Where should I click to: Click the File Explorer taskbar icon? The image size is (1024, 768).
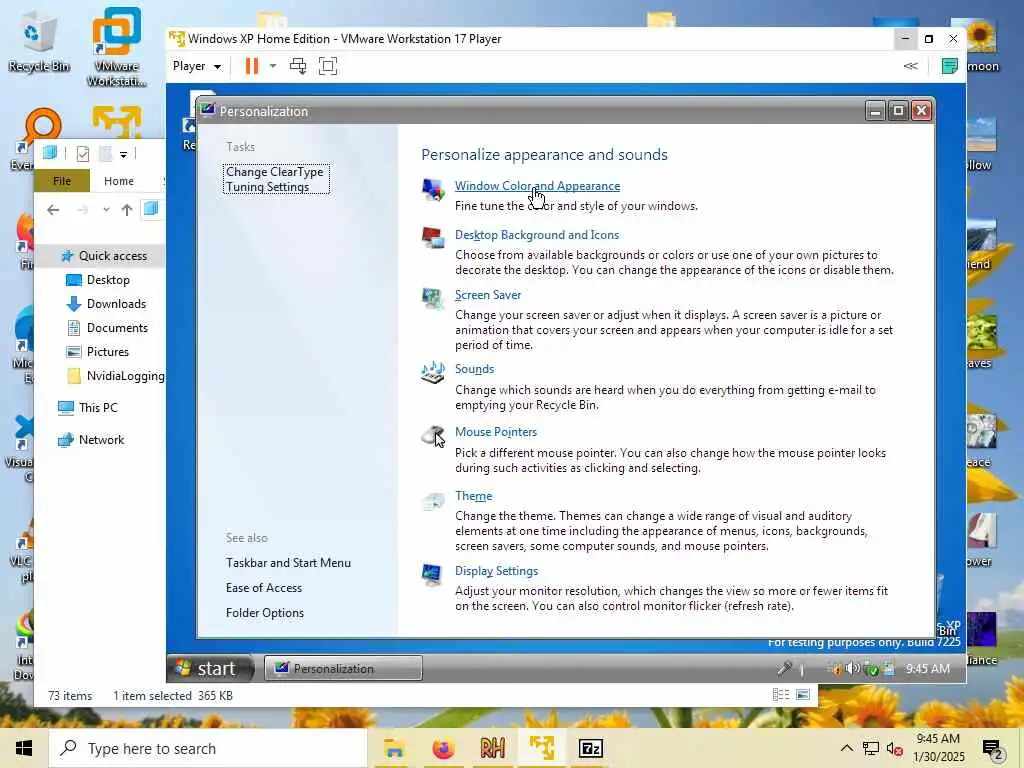(394, 748)
